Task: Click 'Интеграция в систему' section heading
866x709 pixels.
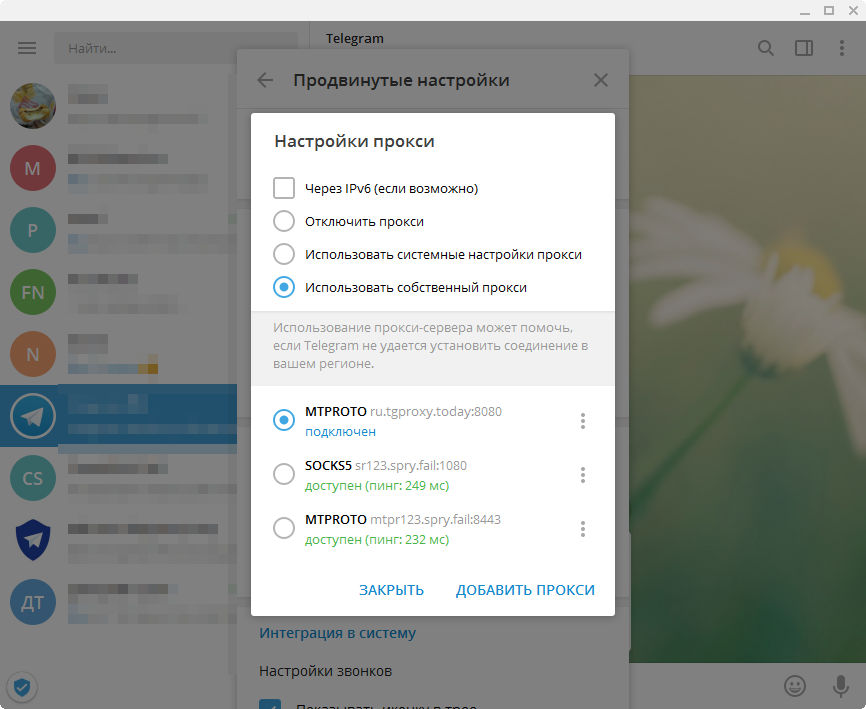Action: coord(337,633)
